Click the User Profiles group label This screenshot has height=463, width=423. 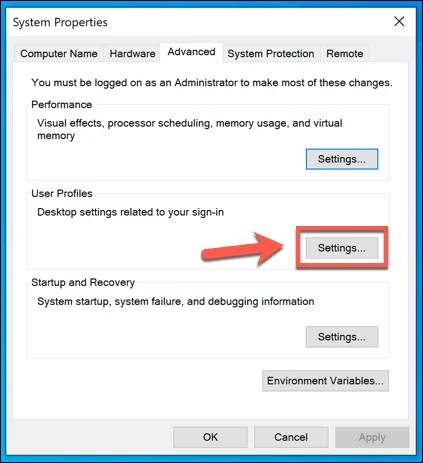pyautogui.click(x=62, y=193)
